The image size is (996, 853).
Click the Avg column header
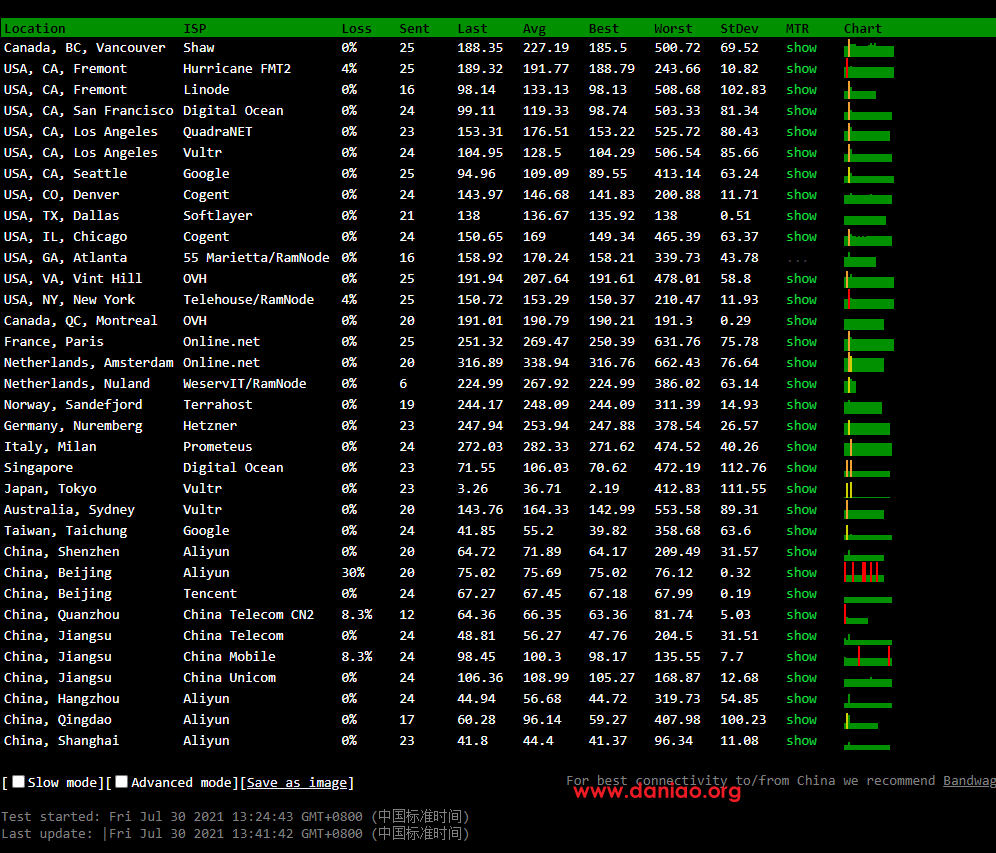coord(534,29)
